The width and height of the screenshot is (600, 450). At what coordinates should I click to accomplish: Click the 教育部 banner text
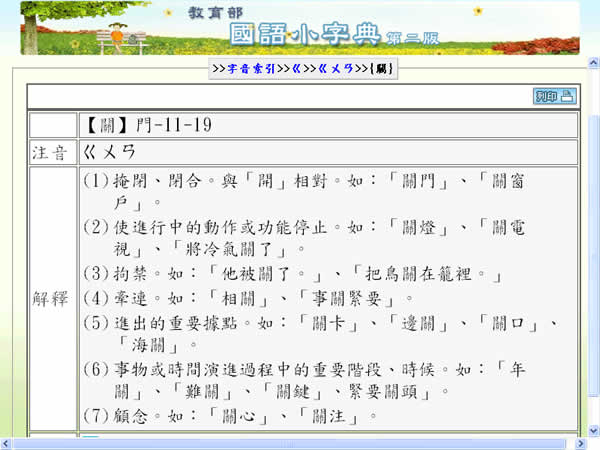[215, 13]
